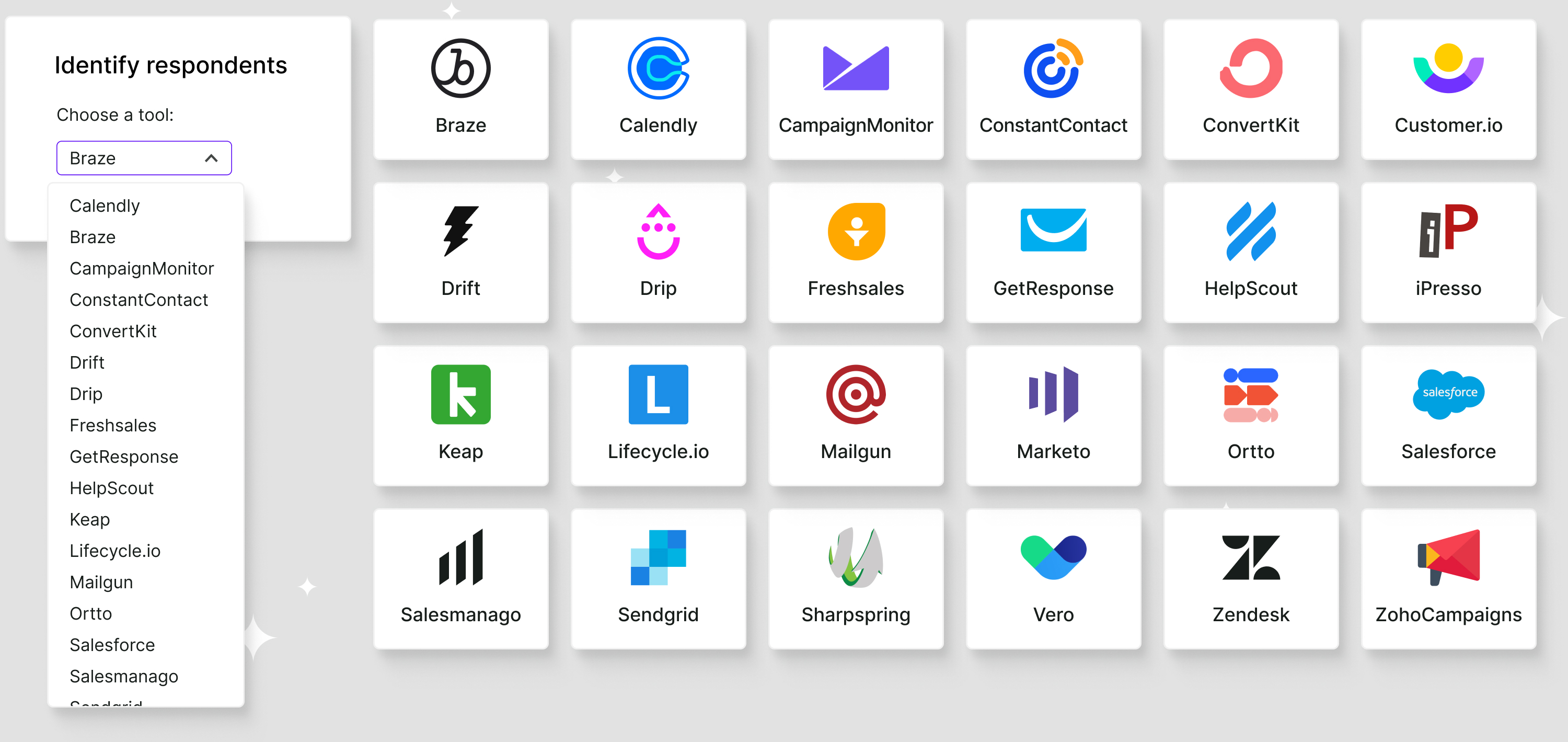Click the Vero heart logo
The width and height of the screenshot is (1568, 742).
click(1053, 557)
